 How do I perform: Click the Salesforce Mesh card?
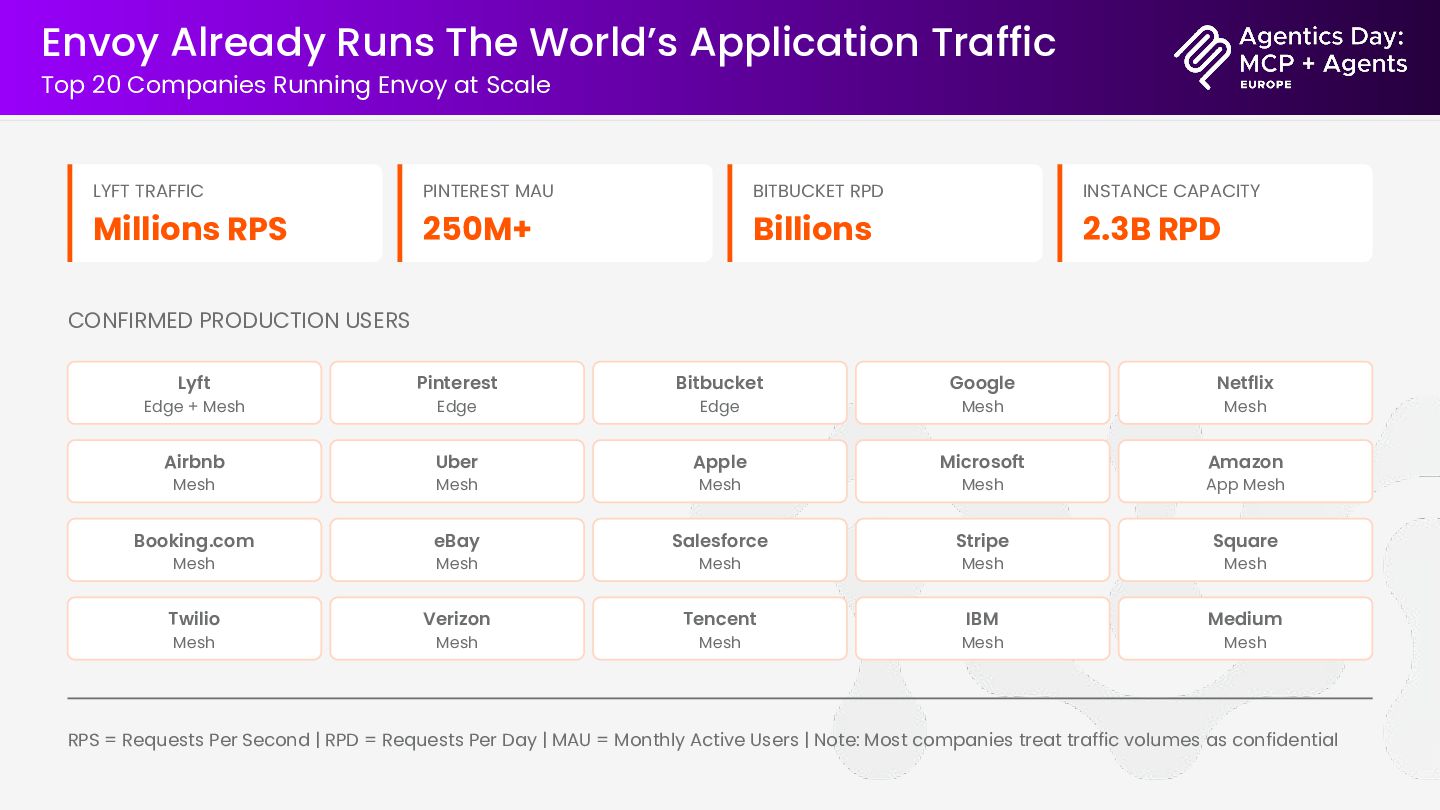[x=720, y=550]
